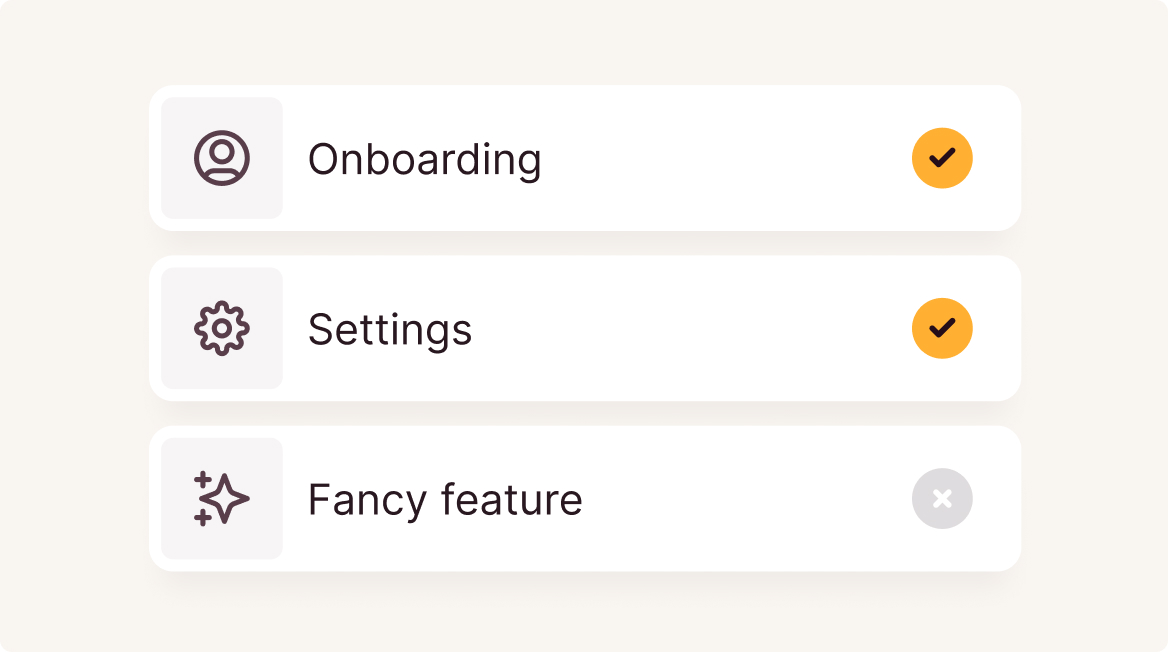
Task: Select the cogwheel icon tile
Action: click(222, 328)
